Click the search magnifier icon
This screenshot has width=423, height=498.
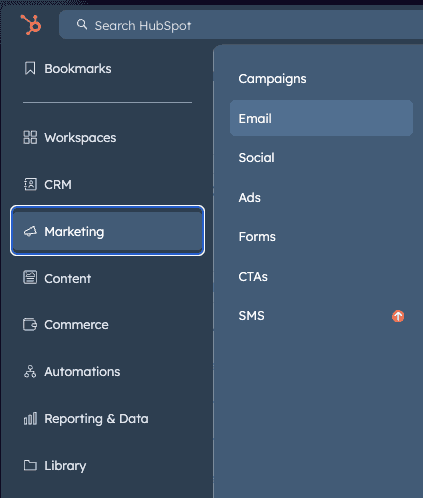pyautogui.click(x=82, y=24)
